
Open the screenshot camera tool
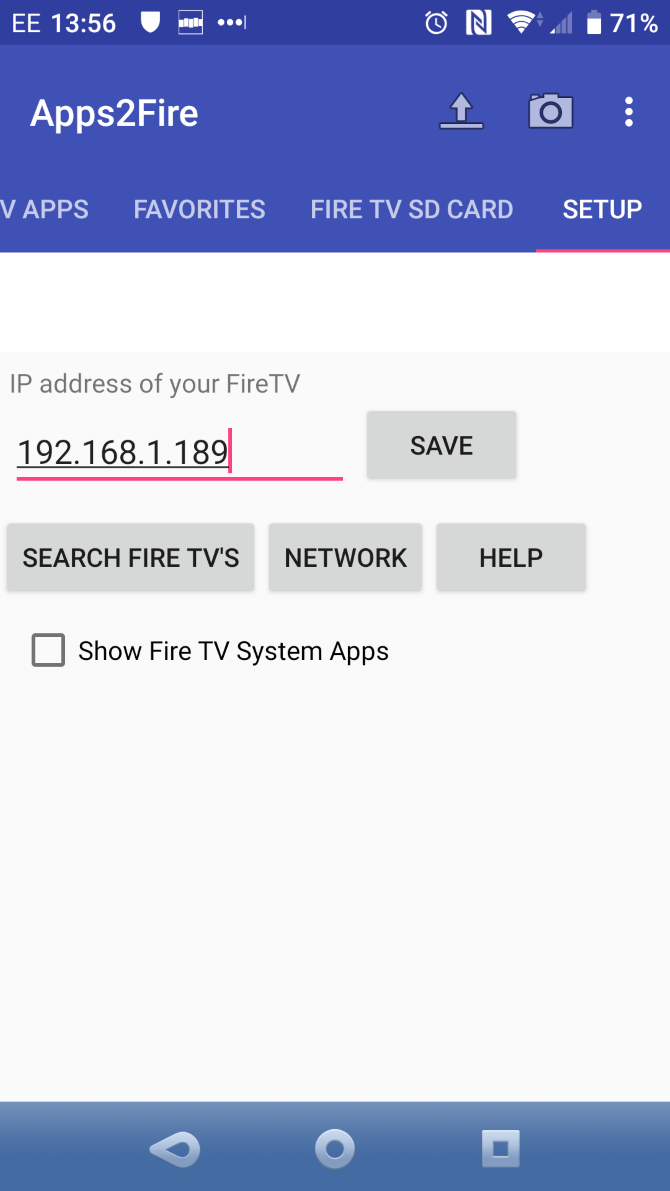[x=550, y=112]
